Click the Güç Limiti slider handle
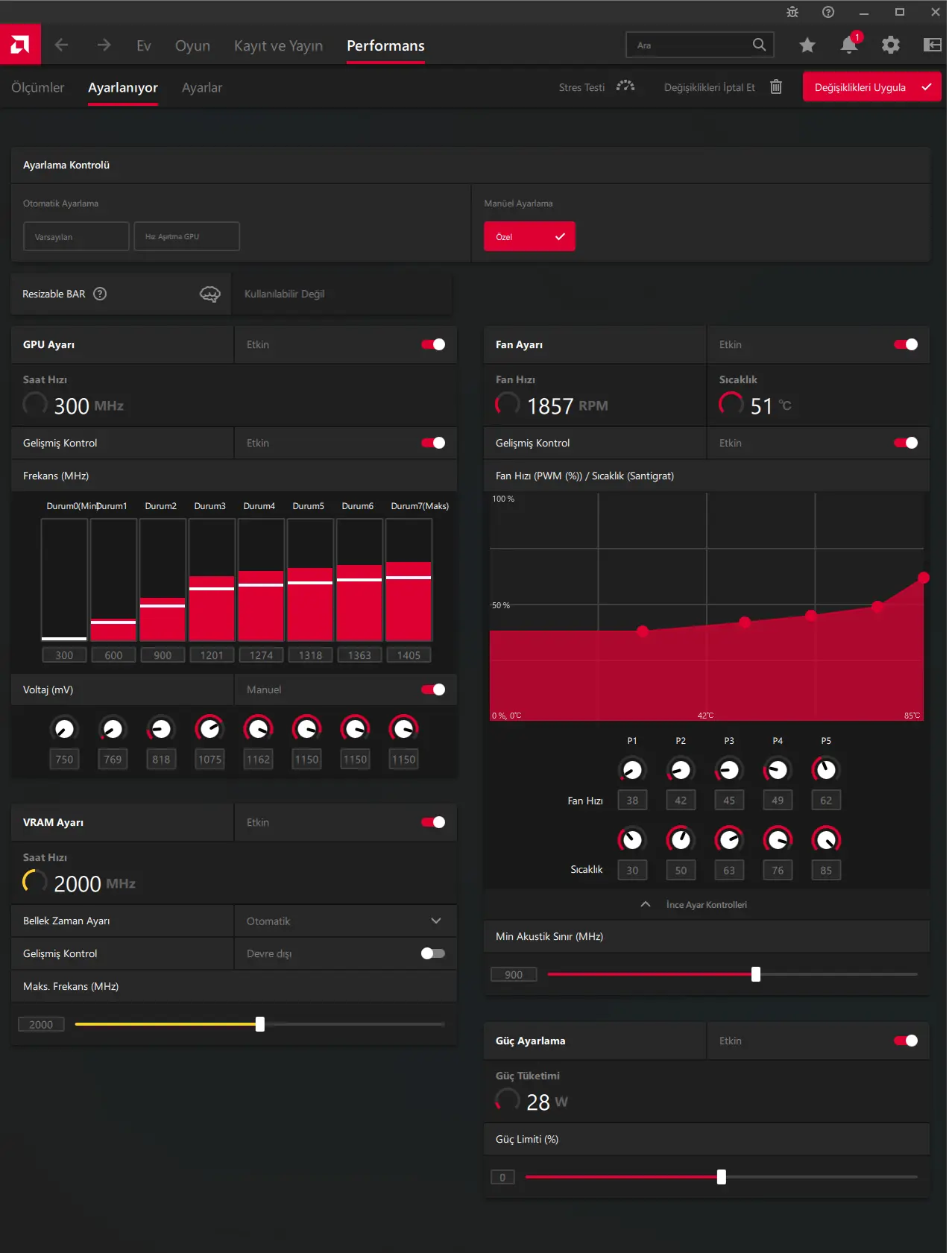This screenshot has width=952, height=1253. click(722, 1177)
